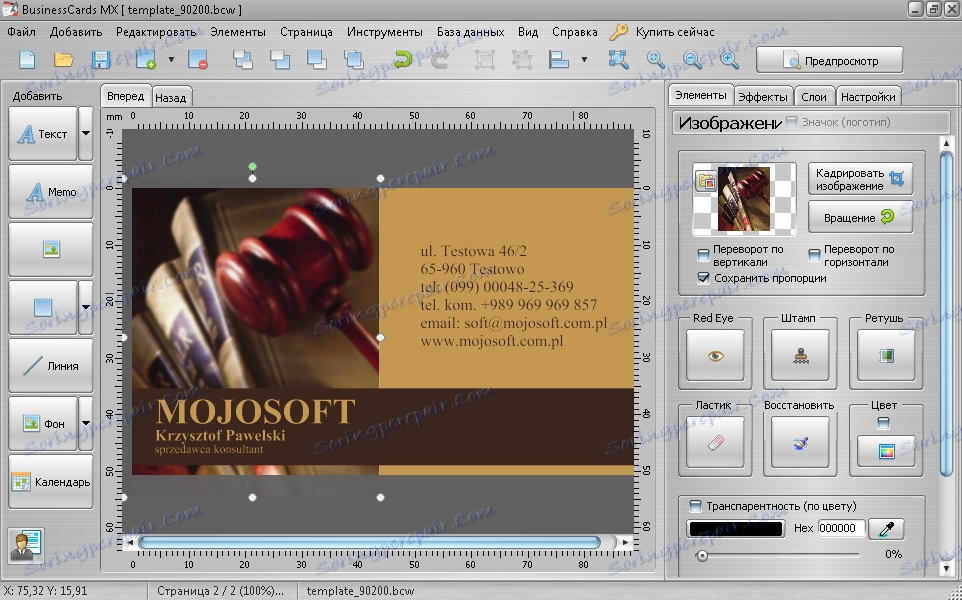Click the Save floppy disk icon
This screenshot has height=600, width=962.
[x=100, y=60]
